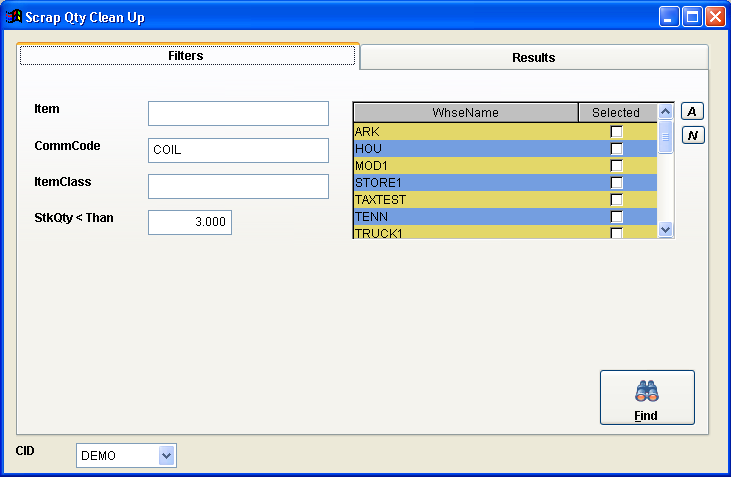Click the binoculars Find button
731x477 pixels.
[x=646, y=397]
